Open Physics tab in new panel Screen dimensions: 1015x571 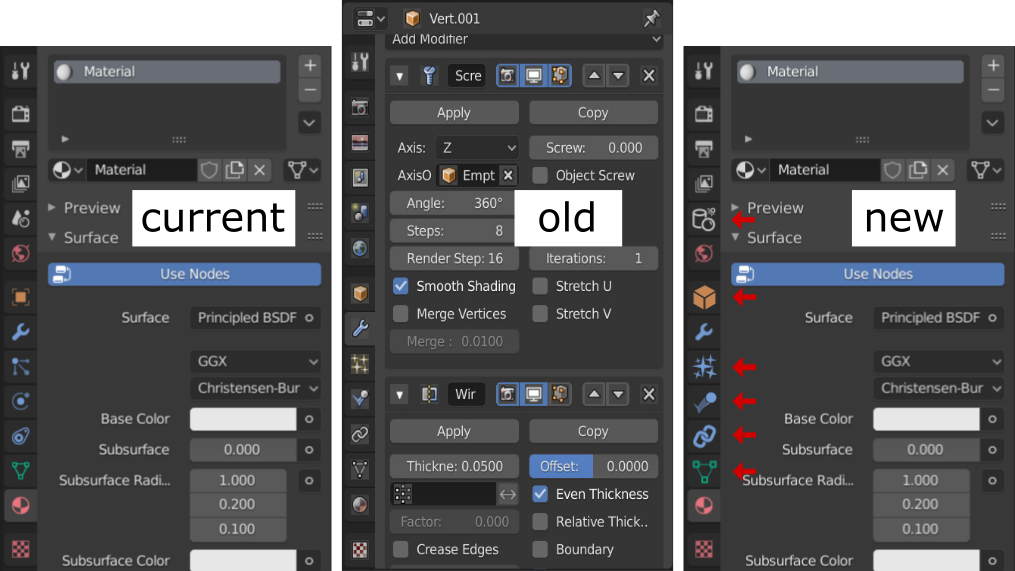(704, 401)
